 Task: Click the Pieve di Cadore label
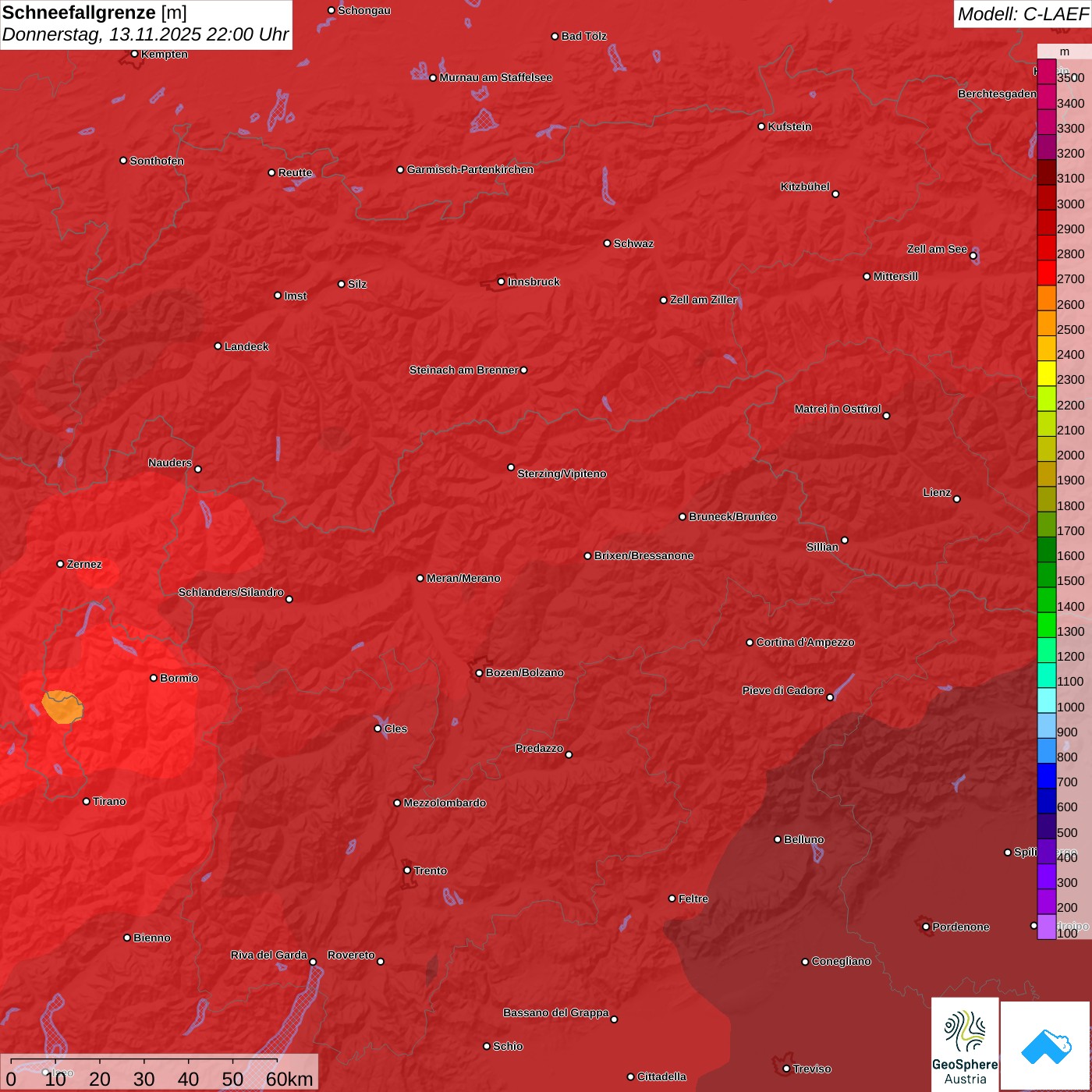783,690
